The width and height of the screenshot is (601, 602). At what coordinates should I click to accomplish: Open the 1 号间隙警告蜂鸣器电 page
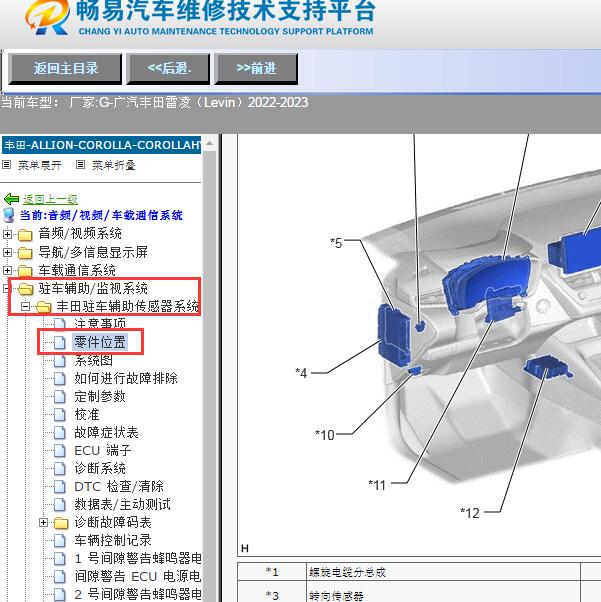pos(138,558)
